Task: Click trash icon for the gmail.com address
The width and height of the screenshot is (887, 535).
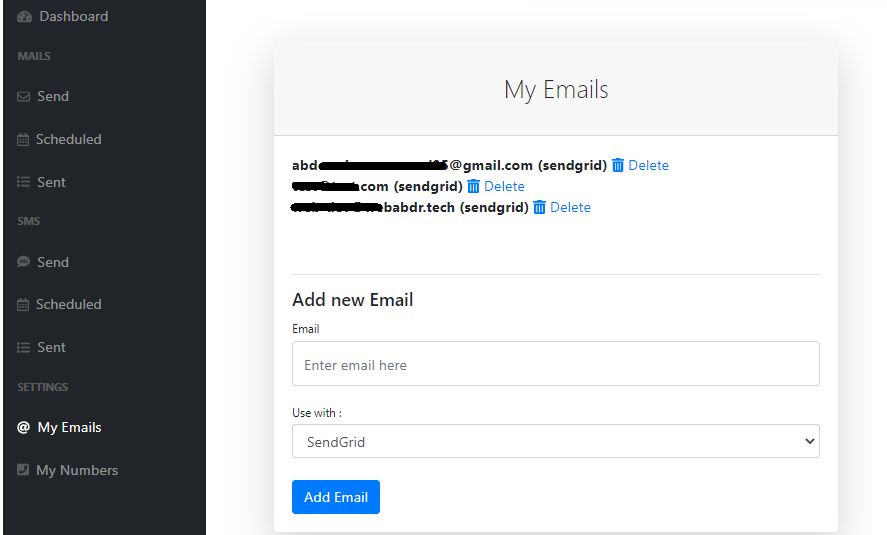Action: pos(618,165)
